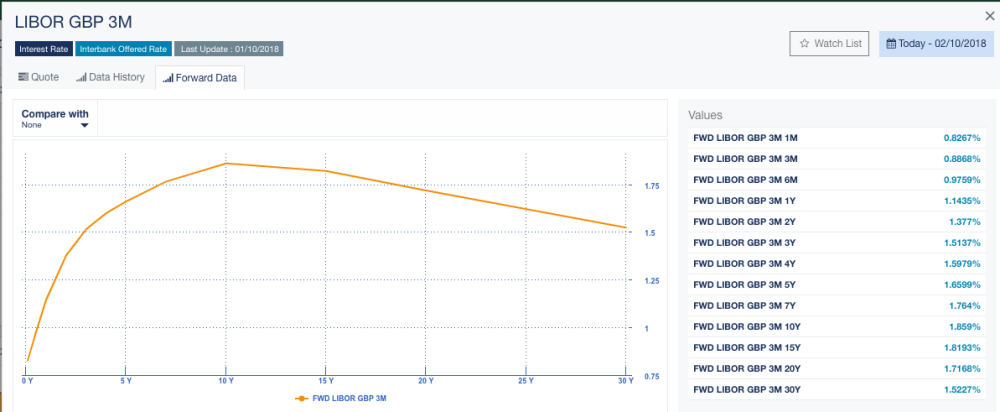Click the Interbank Offered Rate tag

pyautogui.click(x=123, y=48)
